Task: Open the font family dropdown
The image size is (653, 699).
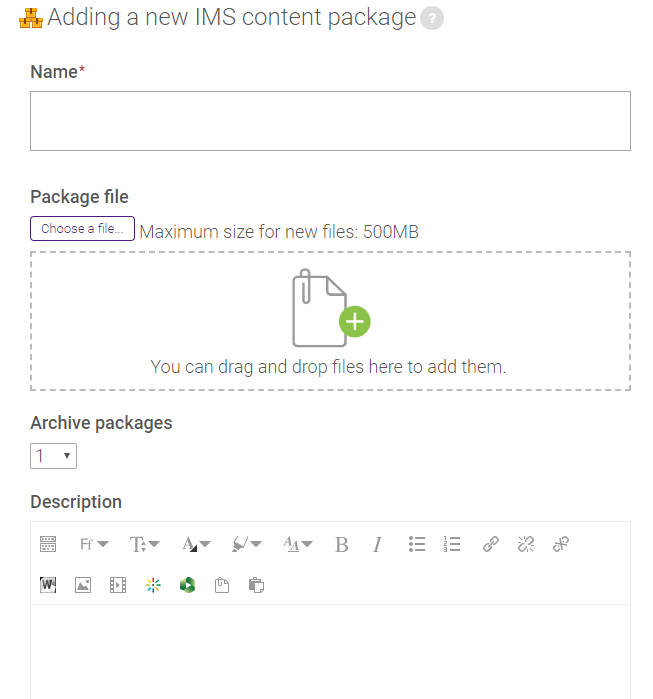Action: 94,544
